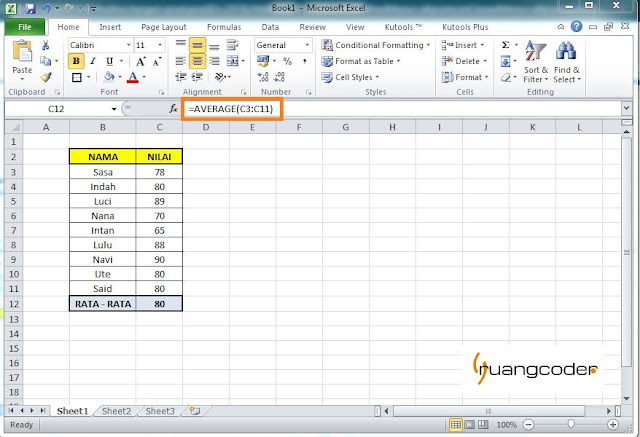Toggle Bold formatting
The height and width of the screenshot is (437, 640).
tap(76, 61)
